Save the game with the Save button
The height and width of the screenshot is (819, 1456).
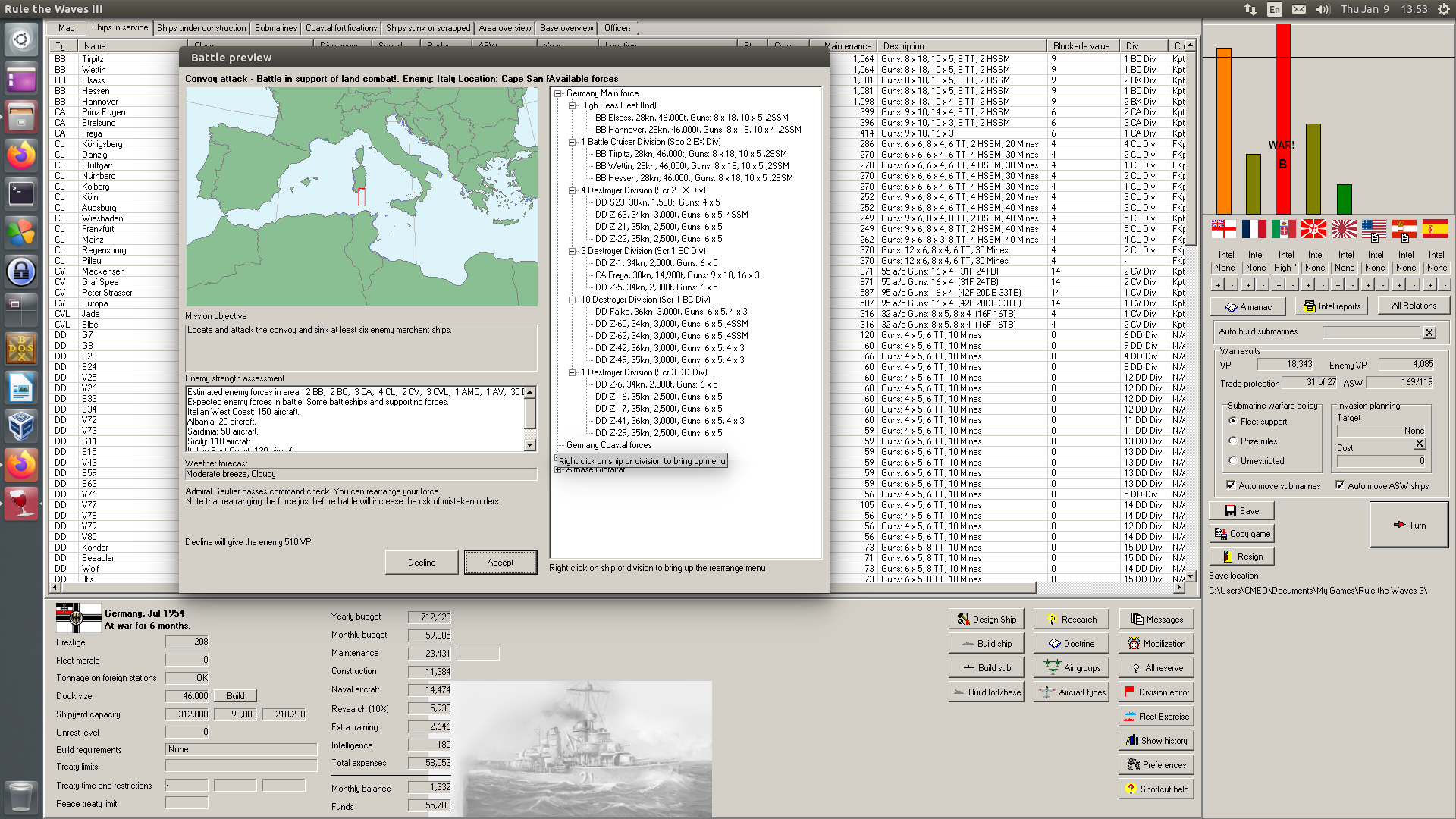(x=1241, y=510)
